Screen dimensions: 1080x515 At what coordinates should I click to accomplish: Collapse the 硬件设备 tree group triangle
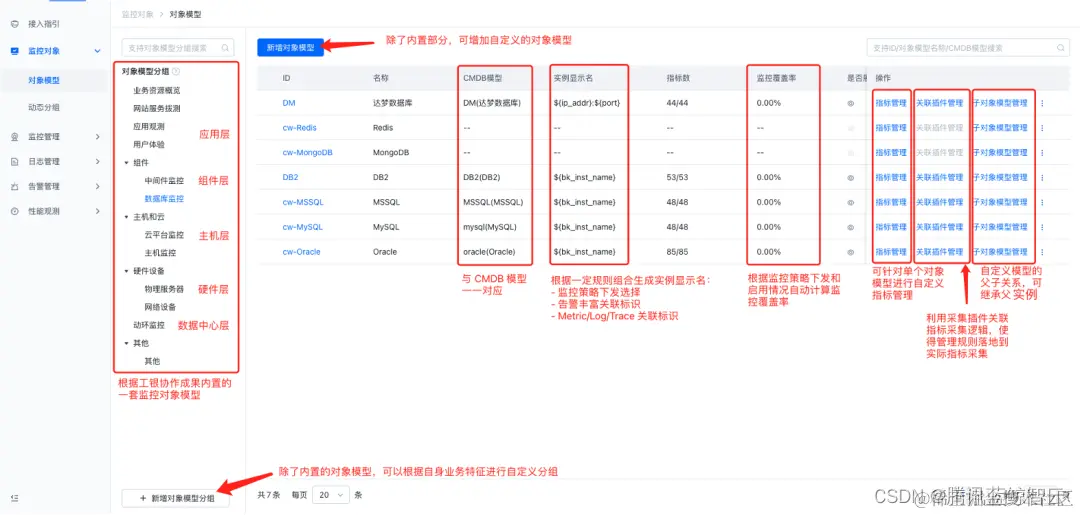[x=127, y=271]
